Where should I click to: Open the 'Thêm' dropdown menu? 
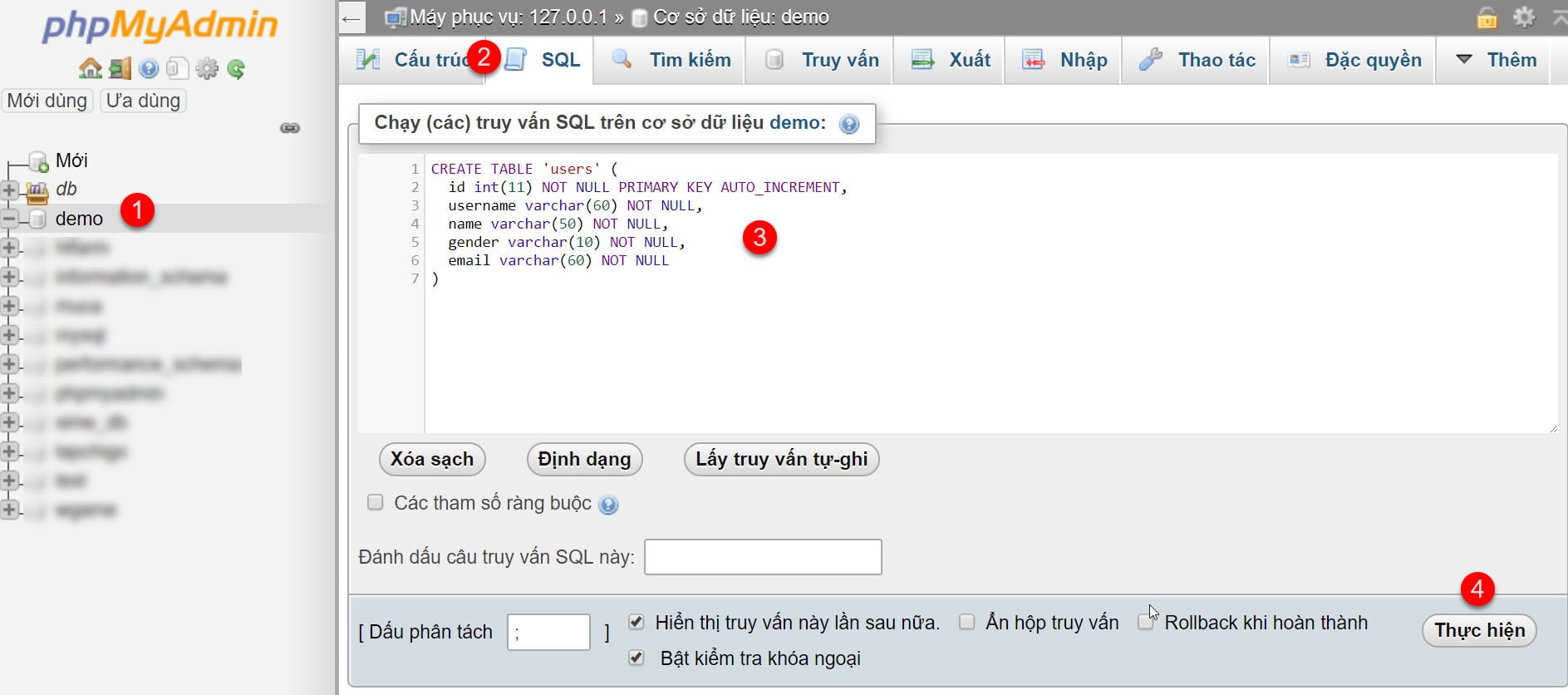click(x=1496, y=60)
